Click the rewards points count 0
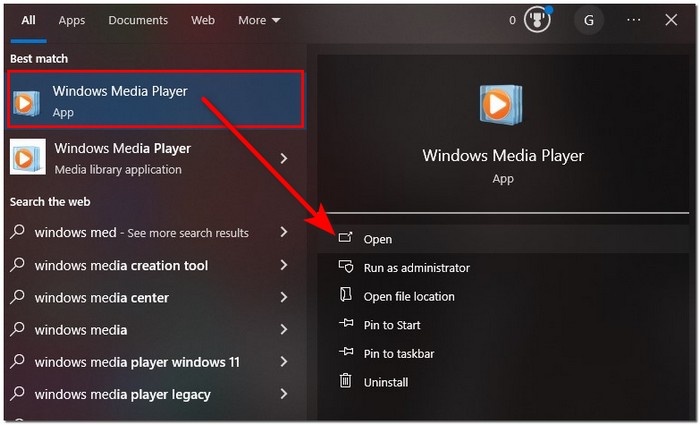Viewport: 700px width, 425px height. [x=512, y=21]
